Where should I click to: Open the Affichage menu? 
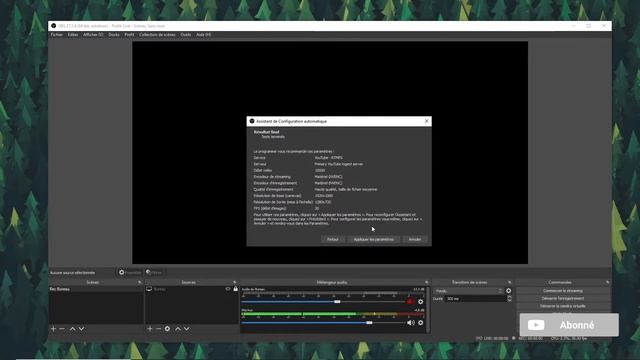click(93, 35)
